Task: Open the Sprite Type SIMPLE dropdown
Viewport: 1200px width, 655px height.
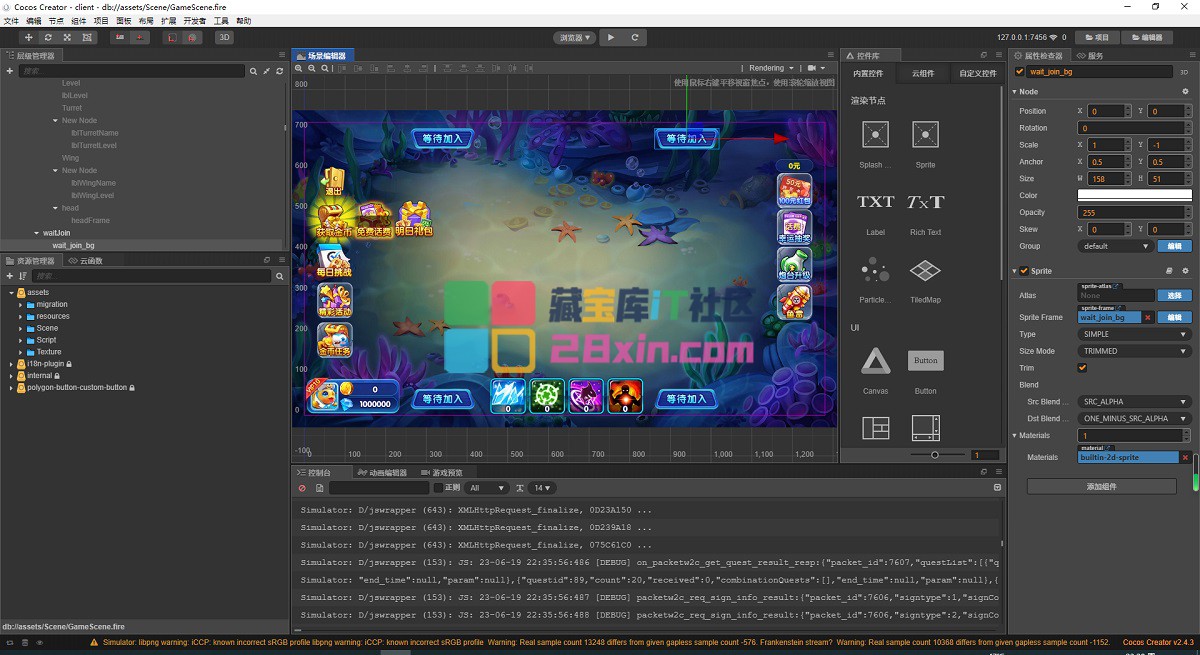Action: tap(1134, 334)
